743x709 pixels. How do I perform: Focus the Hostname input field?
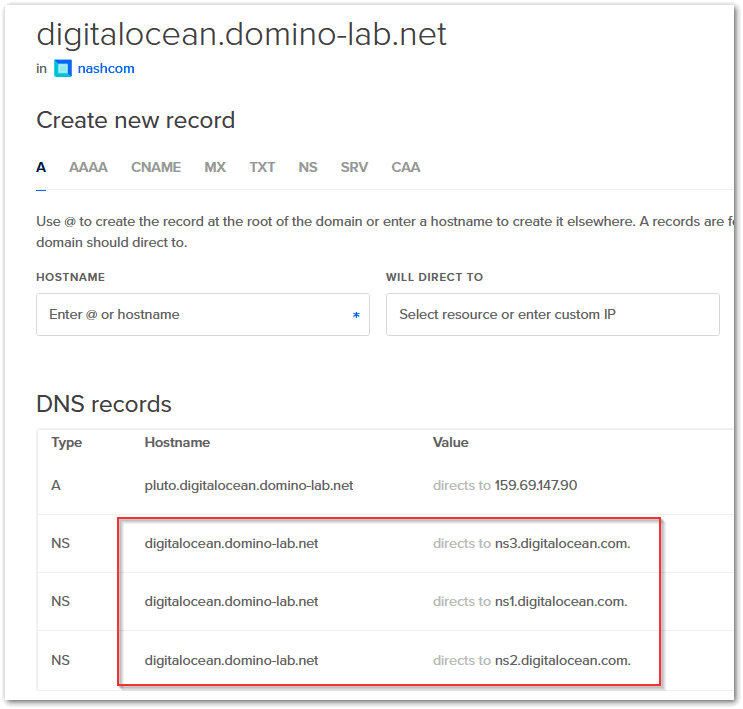click(x=203, y=315)
